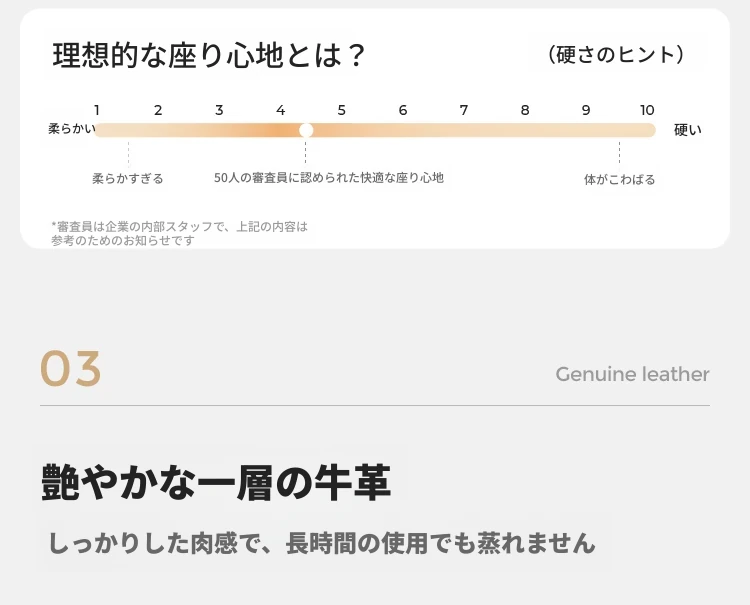Click the 50人の審査員 comfort description text

click(329, 178)
